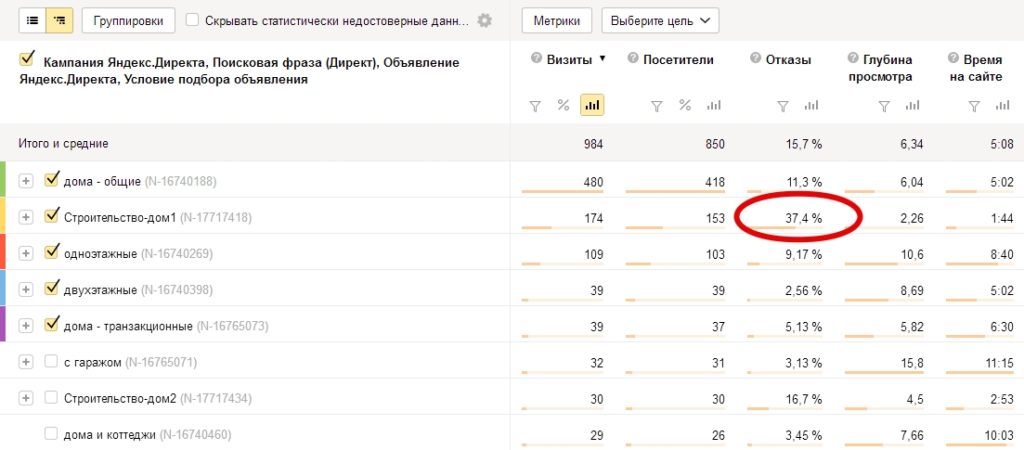Click percent icon under Посетители column
Screen dimensions: 1024x450
(x=685, y=105)
